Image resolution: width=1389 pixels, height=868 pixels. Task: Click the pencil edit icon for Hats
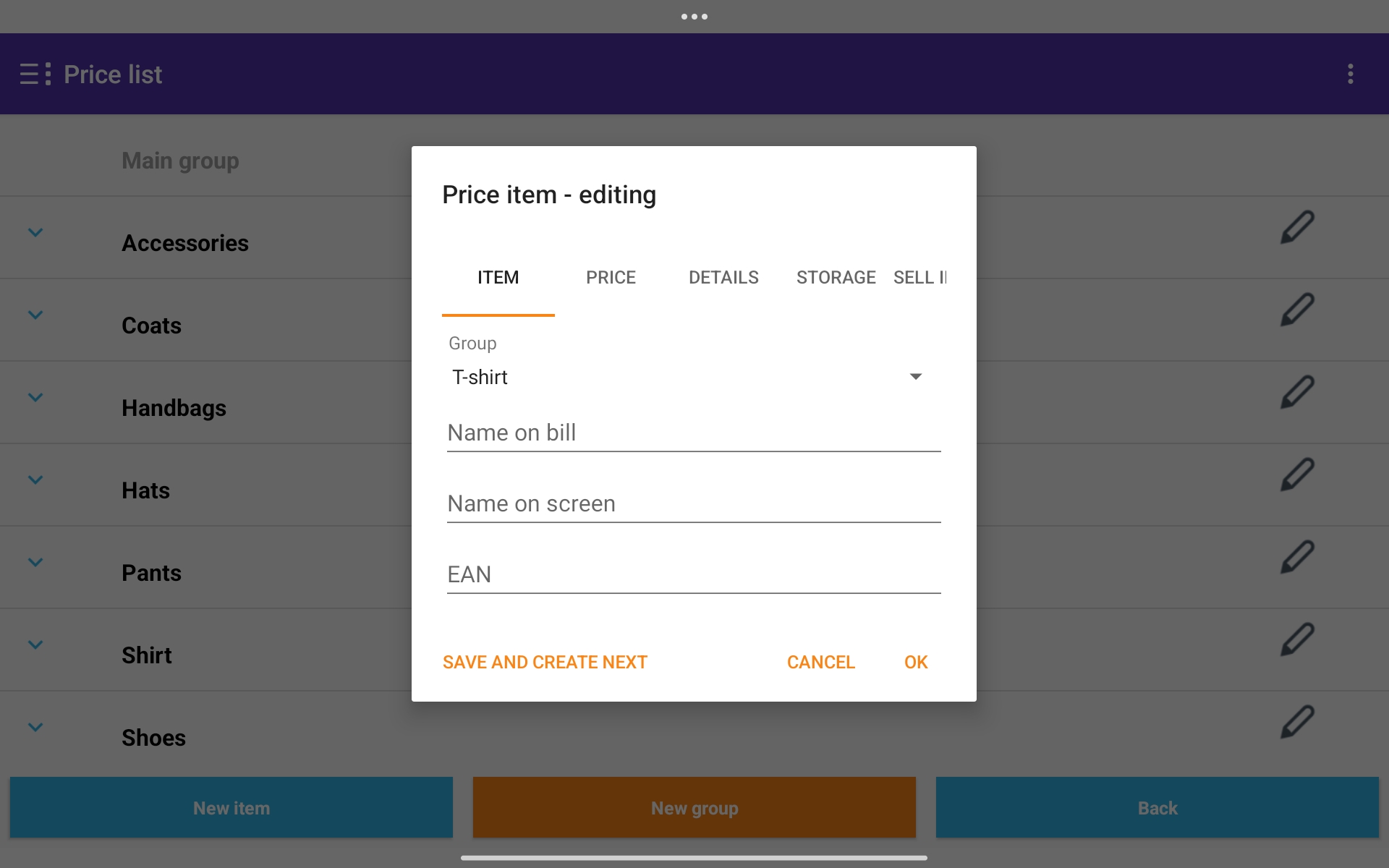coord(1296,475)
